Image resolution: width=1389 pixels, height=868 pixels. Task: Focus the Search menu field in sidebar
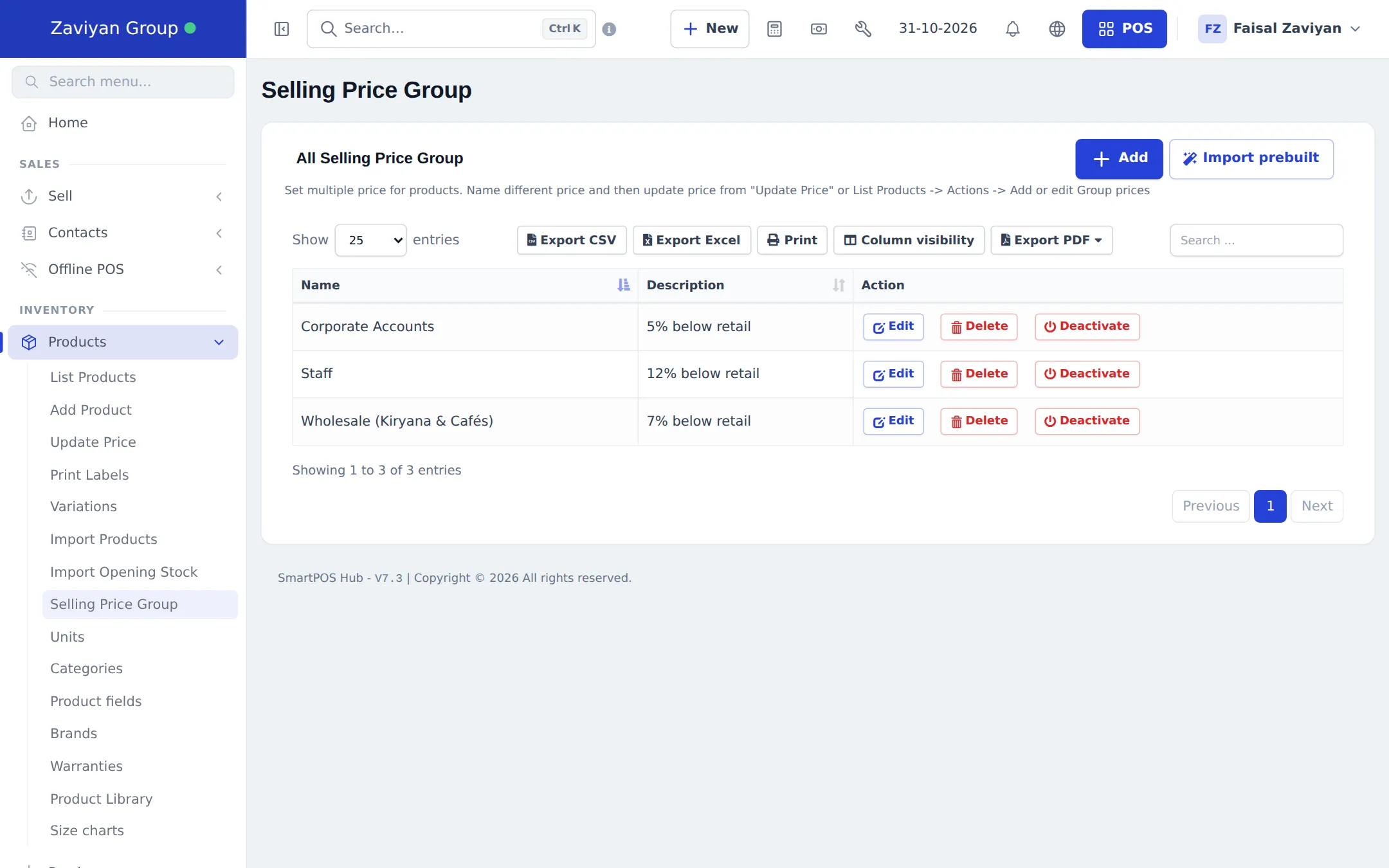pyautogui.click(x=123, y=82)
